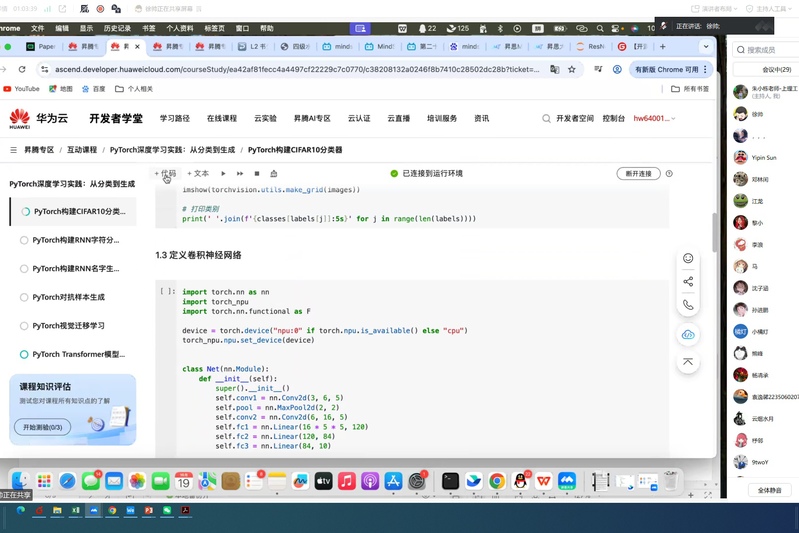Screen dimensions: 799x533
Task: Click the share icon in floating sidebar
Action: (688, 281)
